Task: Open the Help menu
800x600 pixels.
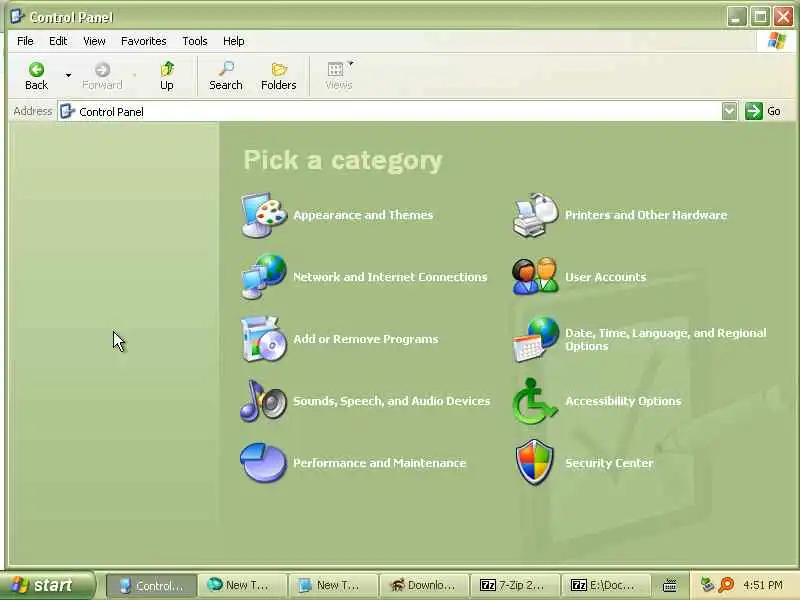Action: [x=234, y=41]
